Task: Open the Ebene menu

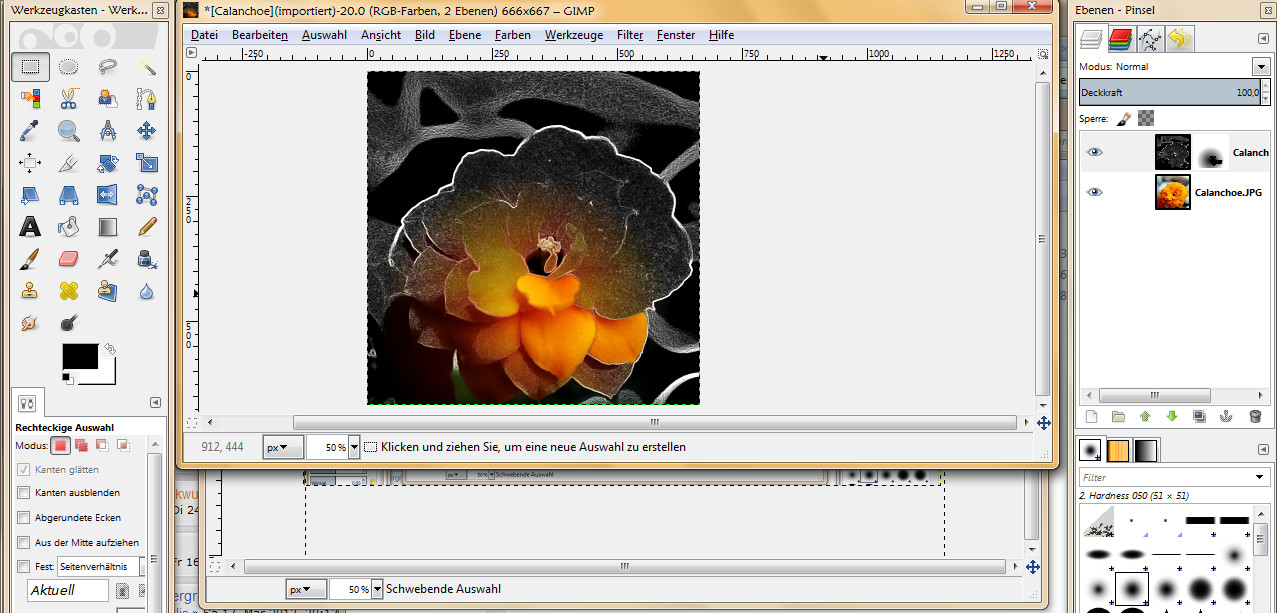Action: (x=464, y=35)
